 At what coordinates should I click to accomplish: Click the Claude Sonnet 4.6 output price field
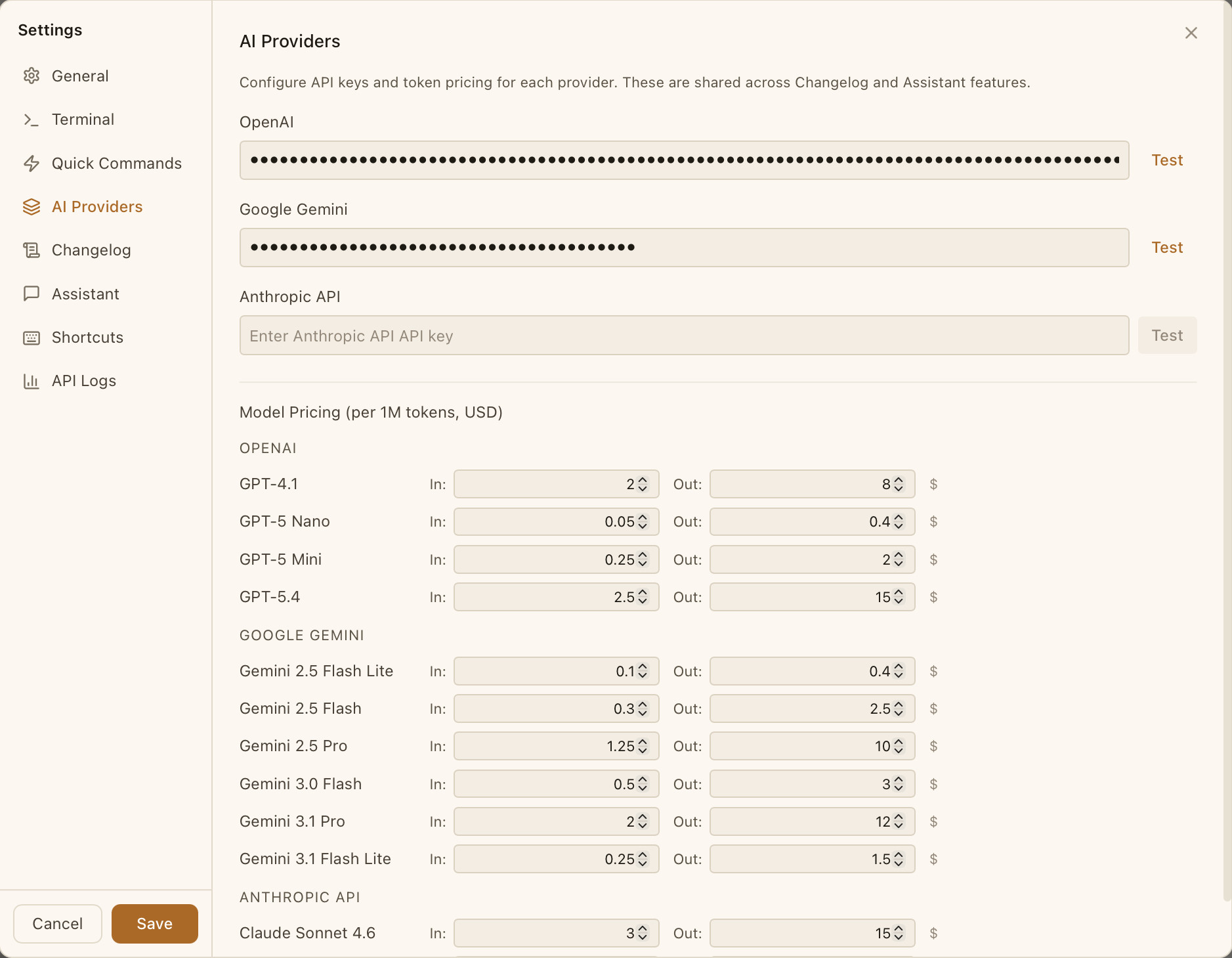801,933
